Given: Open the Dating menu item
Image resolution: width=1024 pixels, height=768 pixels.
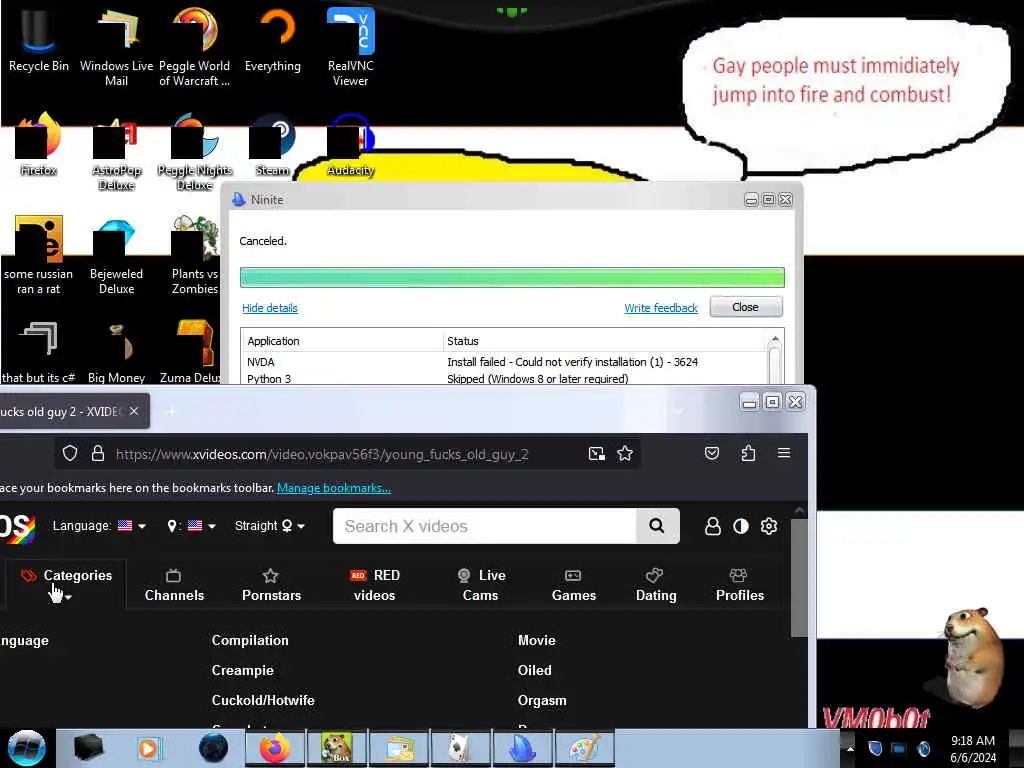Looking at the screenshot, I should [x=656, y=585].
